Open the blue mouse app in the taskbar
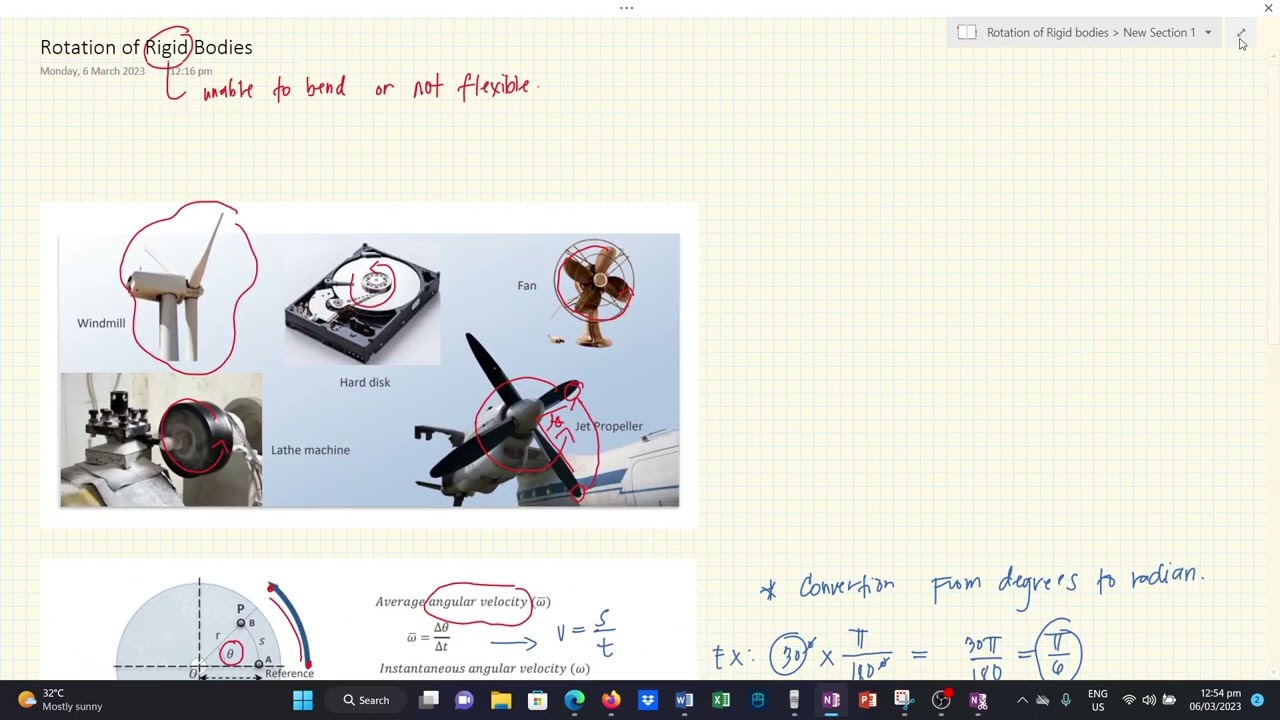 pos(758,700)
